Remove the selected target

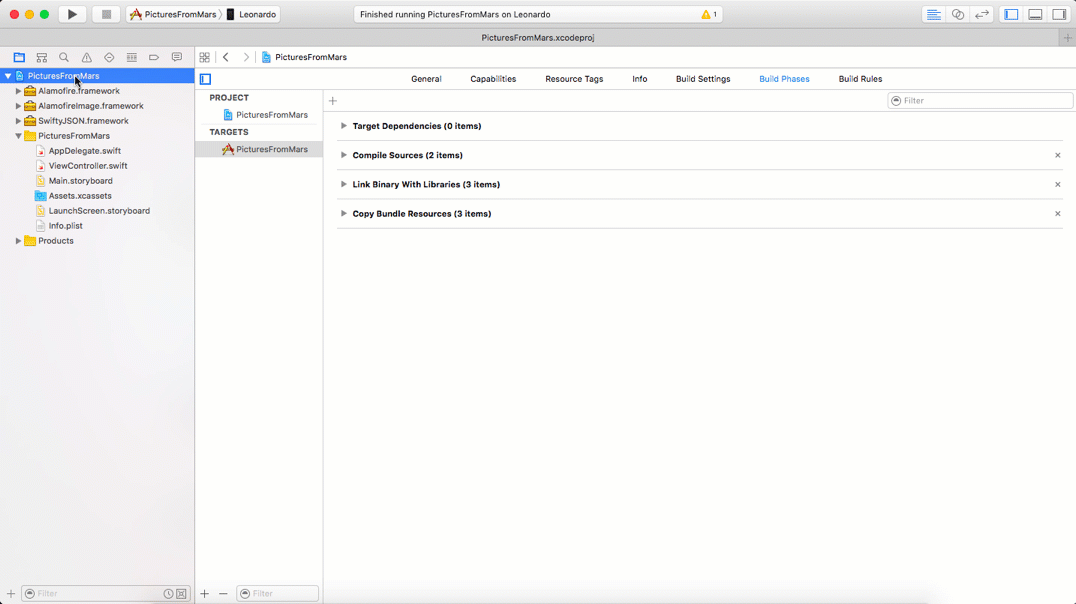(223, 594)
